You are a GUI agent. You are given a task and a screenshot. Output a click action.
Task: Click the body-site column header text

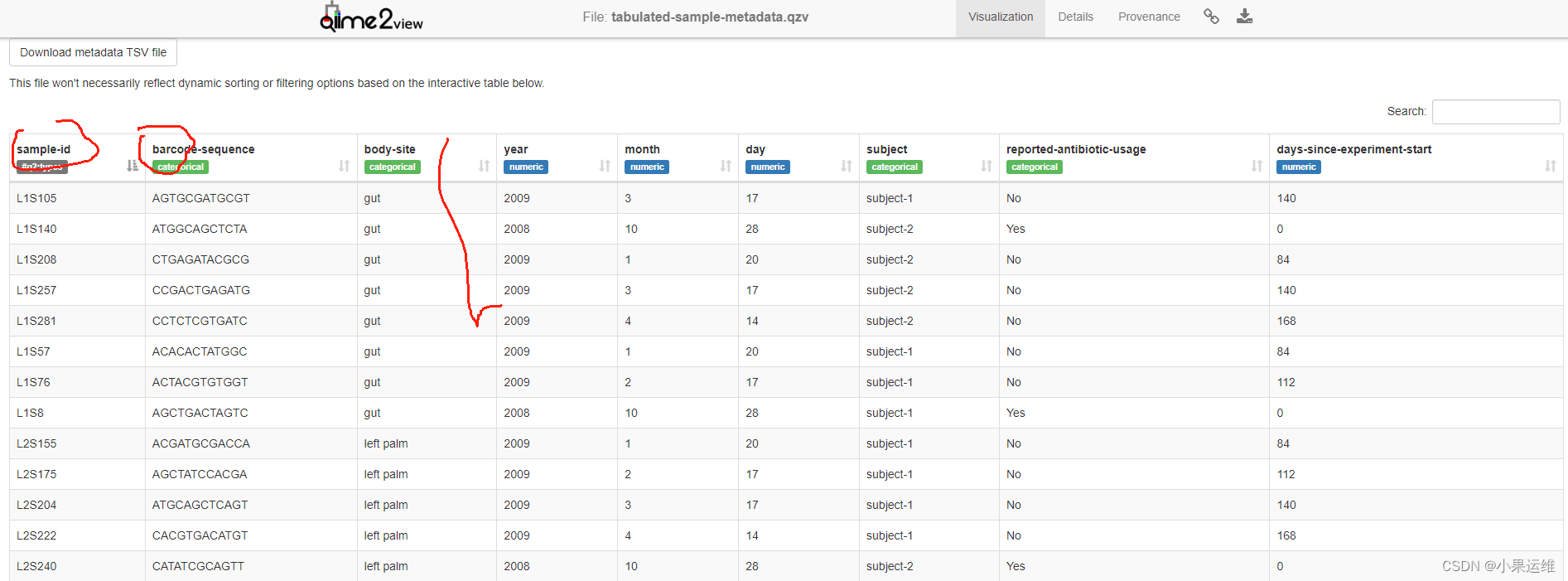point(389,149)
